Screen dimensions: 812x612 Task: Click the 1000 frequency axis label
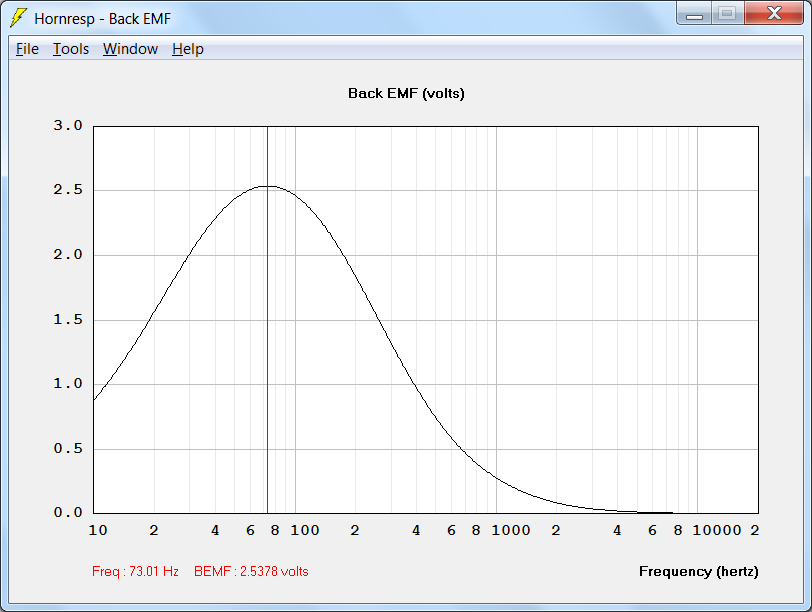(511, 530)
